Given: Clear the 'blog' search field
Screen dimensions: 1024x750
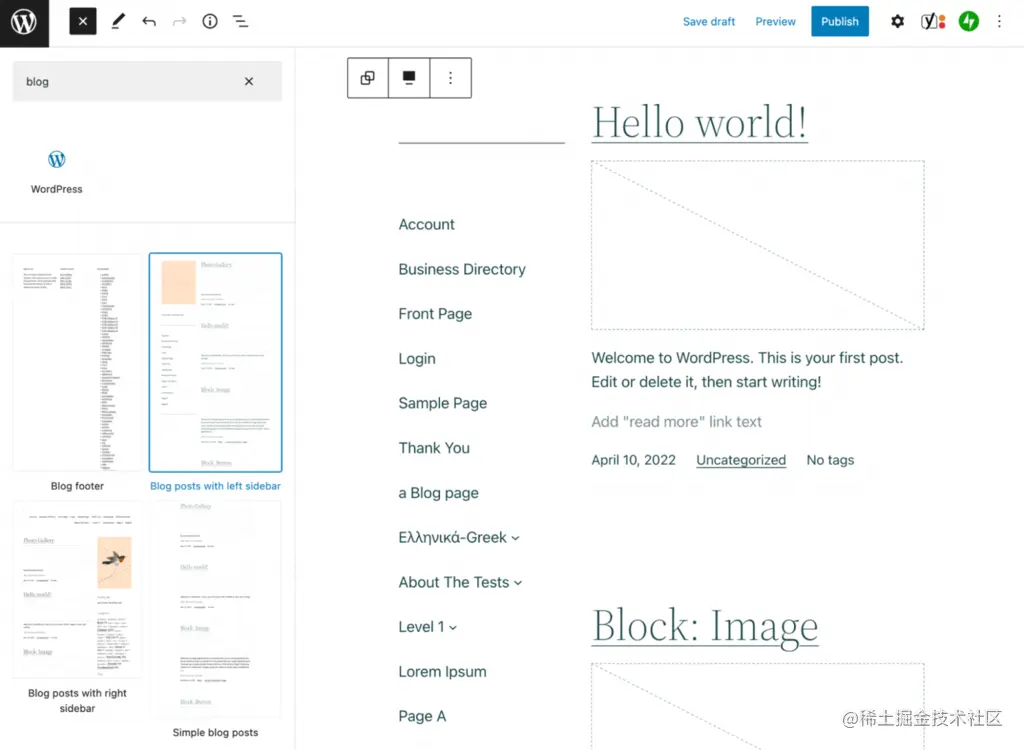Looking at the screenshot, I should click(x=249, y=82).
